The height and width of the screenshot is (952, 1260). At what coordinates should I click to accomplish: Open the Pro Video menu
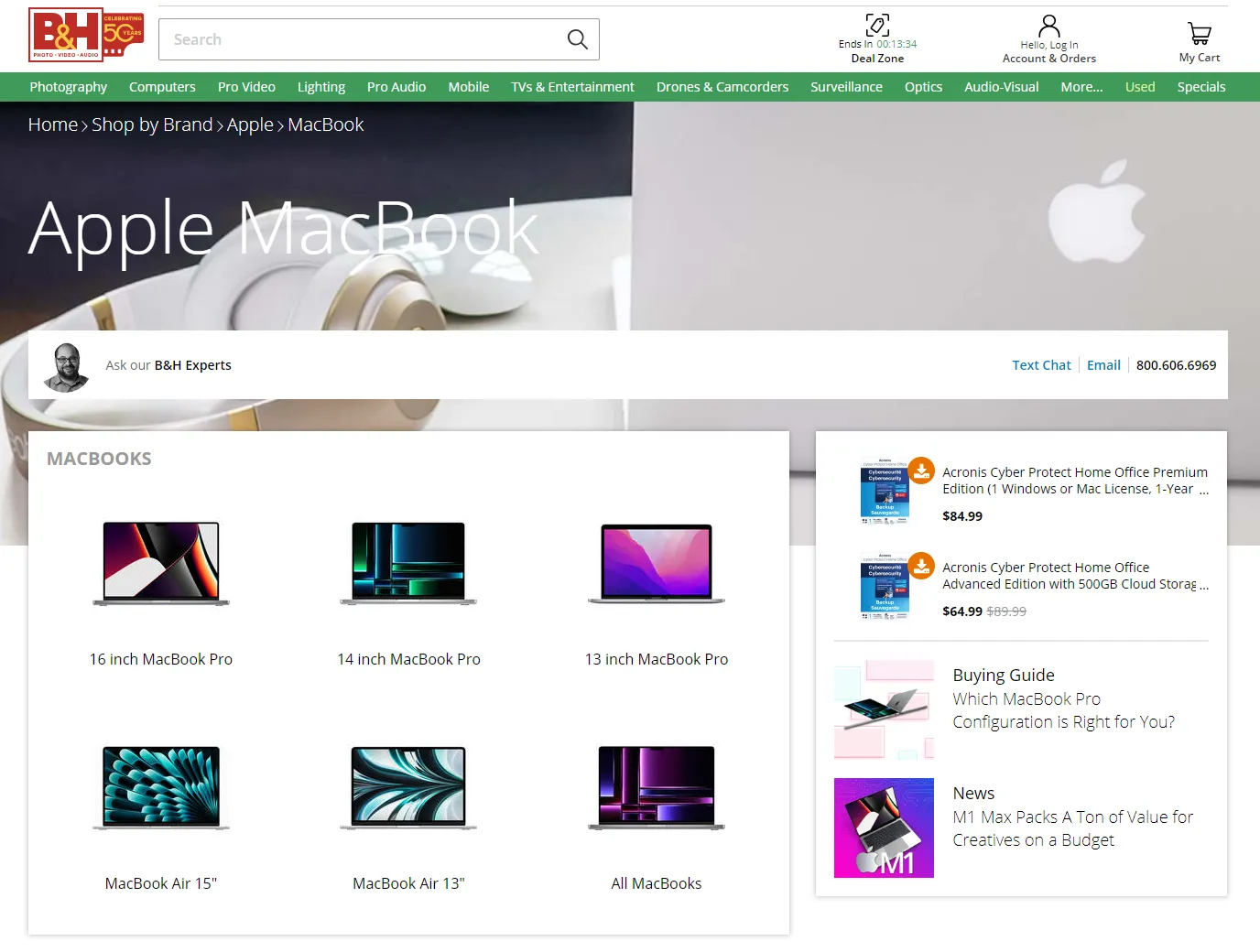point(246,87)
